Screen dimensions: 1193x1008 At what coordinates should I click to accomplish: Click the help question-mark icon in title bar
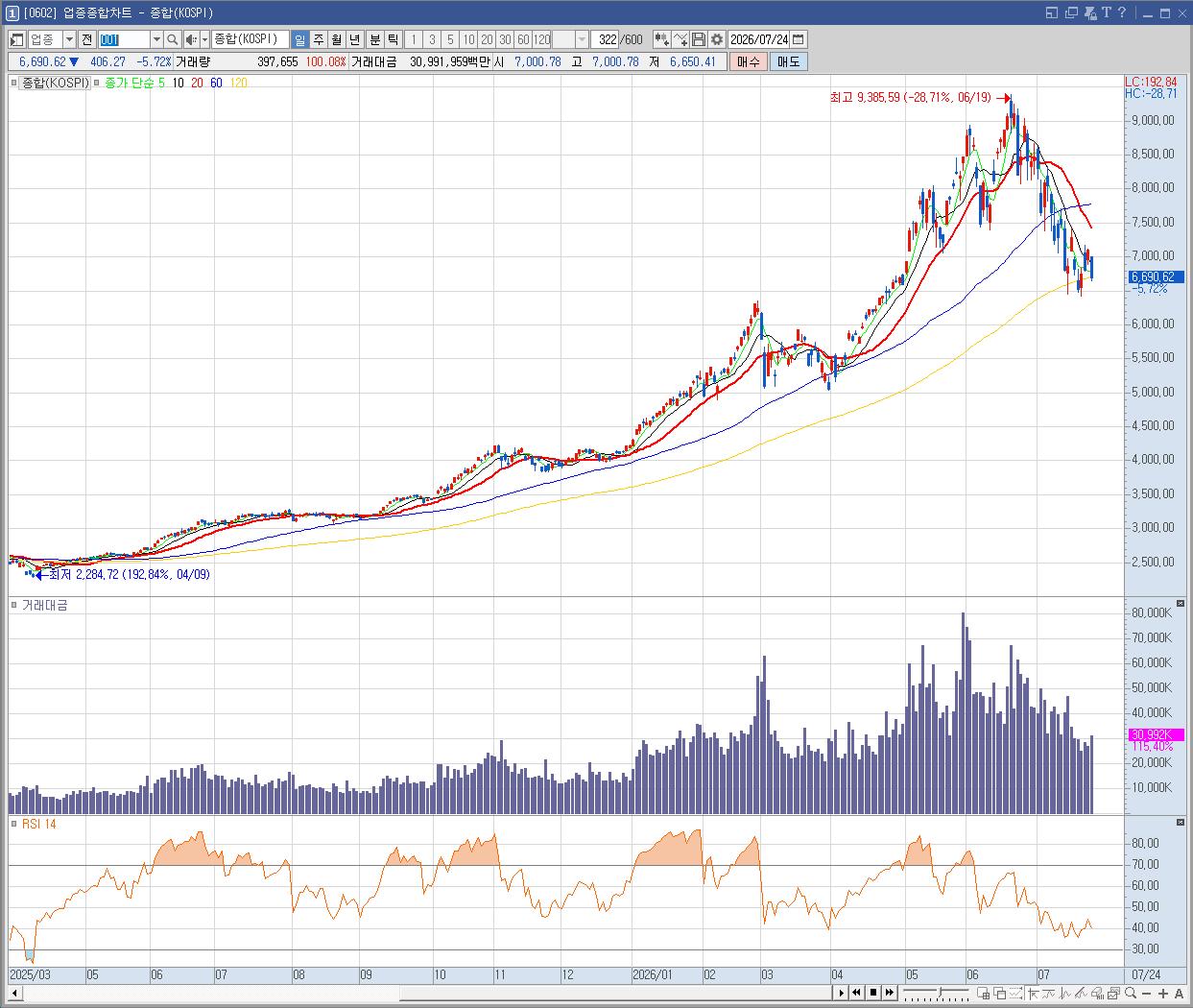point(1122,12)
